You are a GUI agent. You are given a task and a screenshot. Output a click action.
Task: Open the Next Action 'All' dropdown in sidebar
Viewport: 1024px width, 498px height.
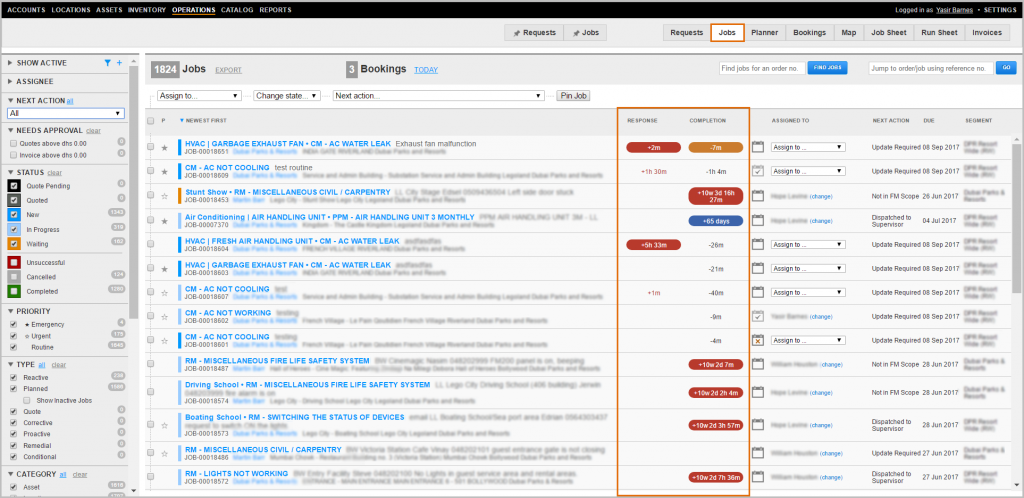coord(65,114)
